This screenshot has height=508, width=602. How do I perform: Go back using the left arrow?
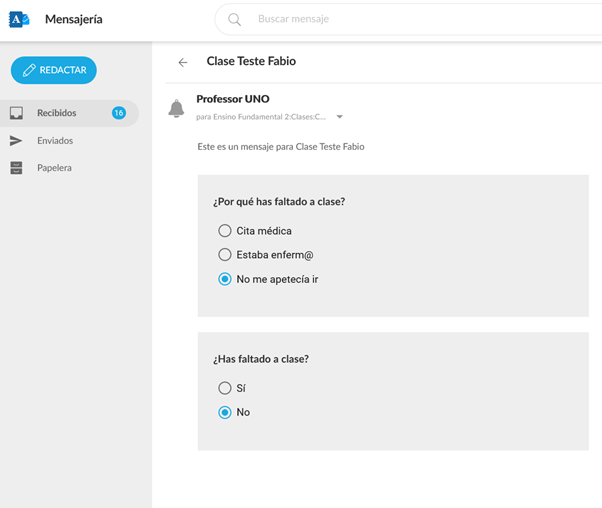[182, 62]
